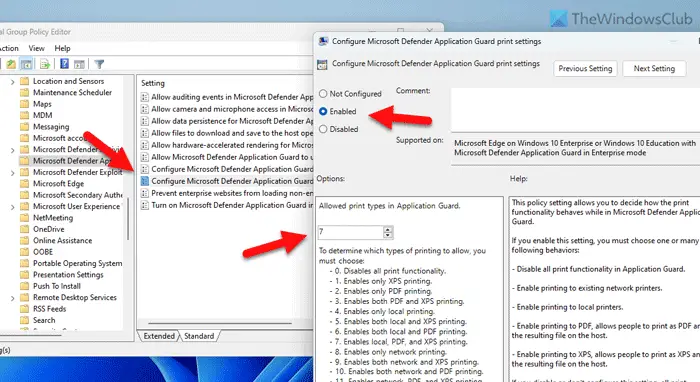Viewport: 700px width, 382px height.
Task: Click the Presentation Settings folder icon
Action: pos(25,274)
